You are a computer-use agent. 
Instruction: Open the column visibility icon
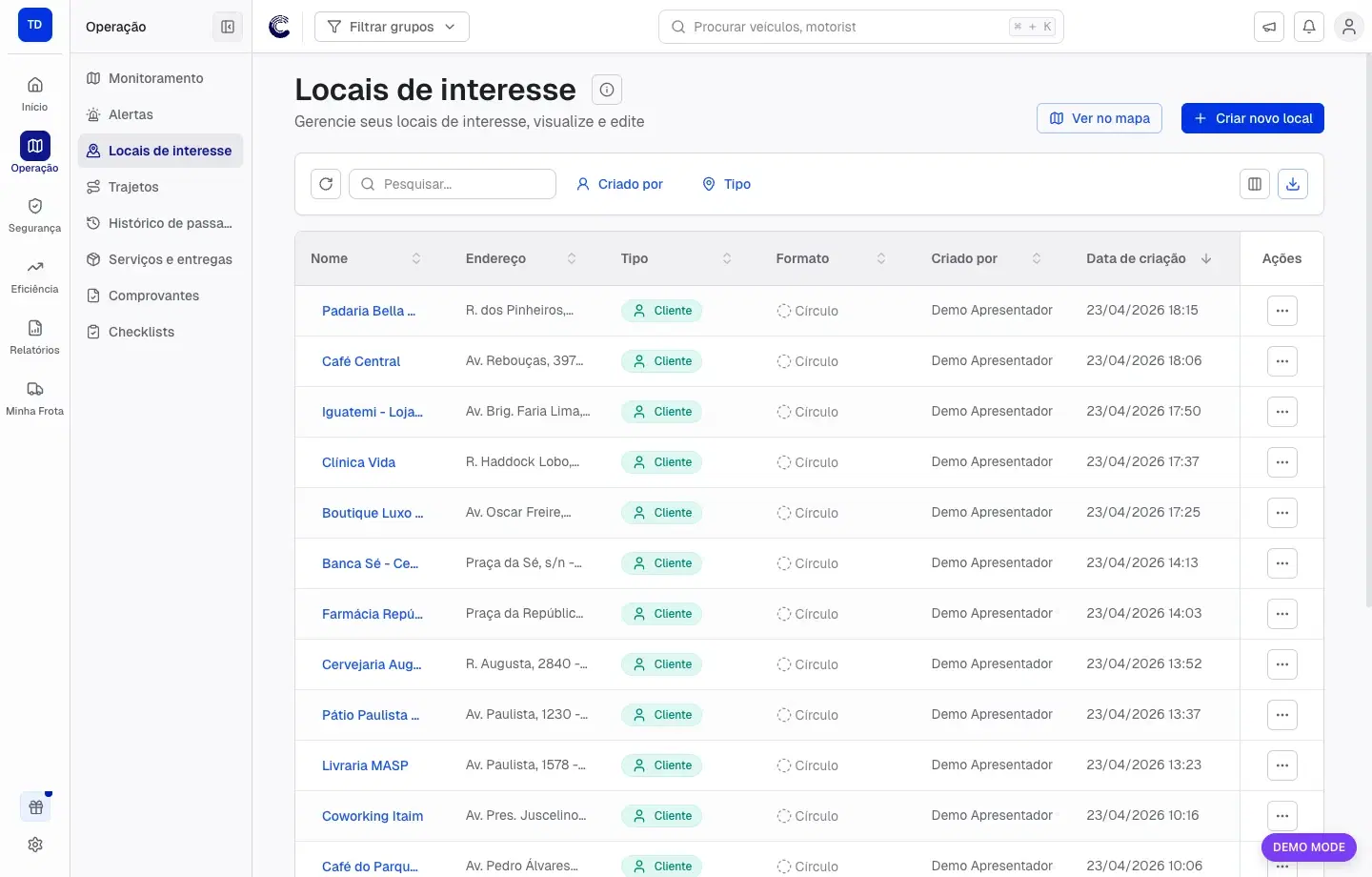pyautogui.click(x=1255, y=184)
